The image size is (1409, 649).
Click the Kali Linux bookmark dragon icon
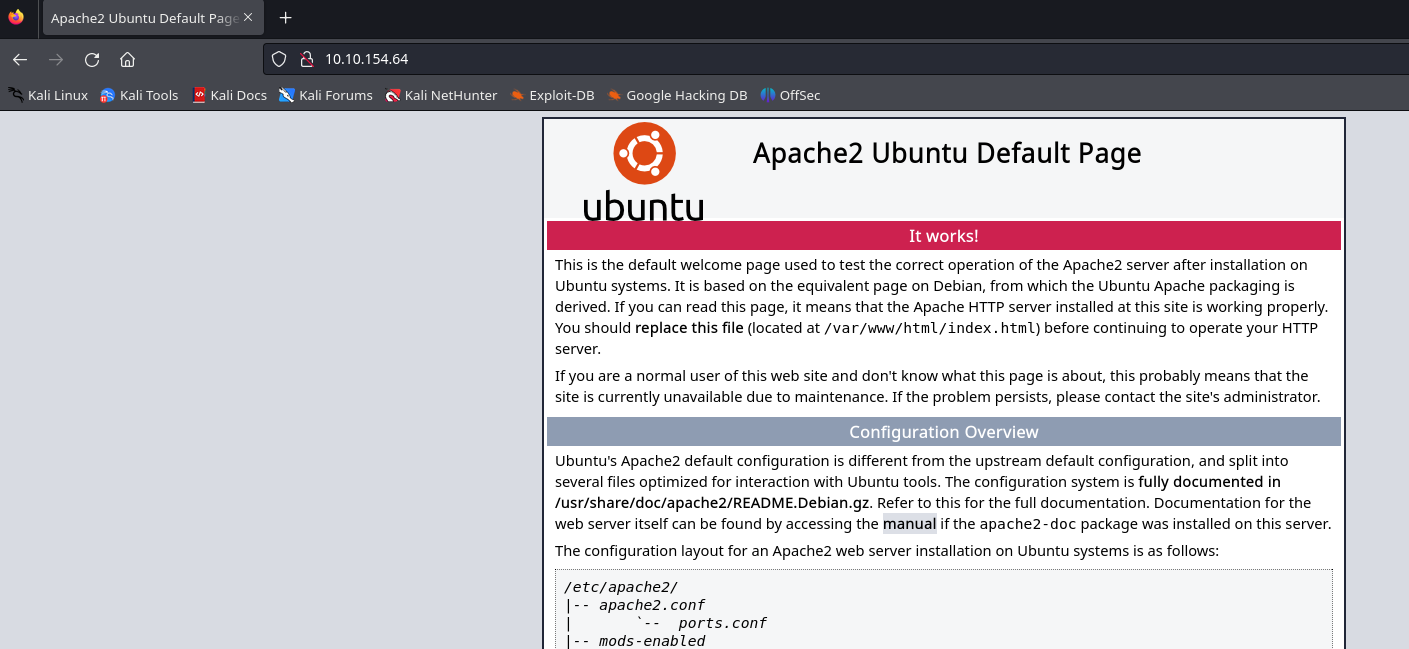pyautogui.click(x=16, y=95)
